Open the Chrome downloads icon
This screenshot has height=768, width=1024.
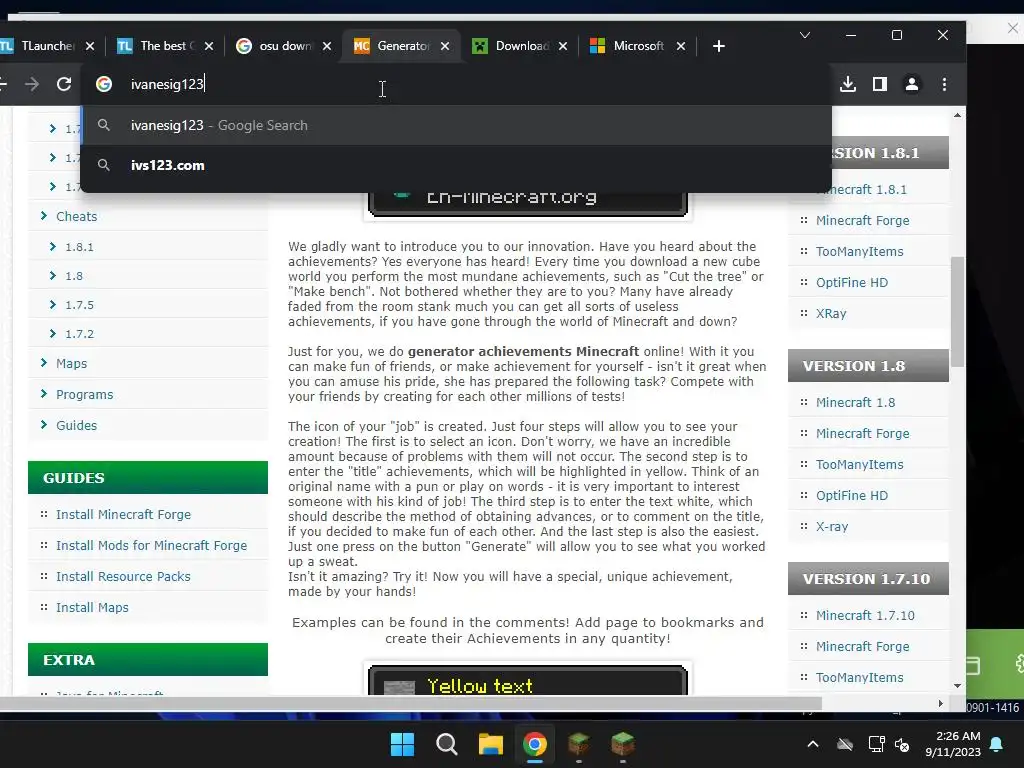click(x=848, y=84)
